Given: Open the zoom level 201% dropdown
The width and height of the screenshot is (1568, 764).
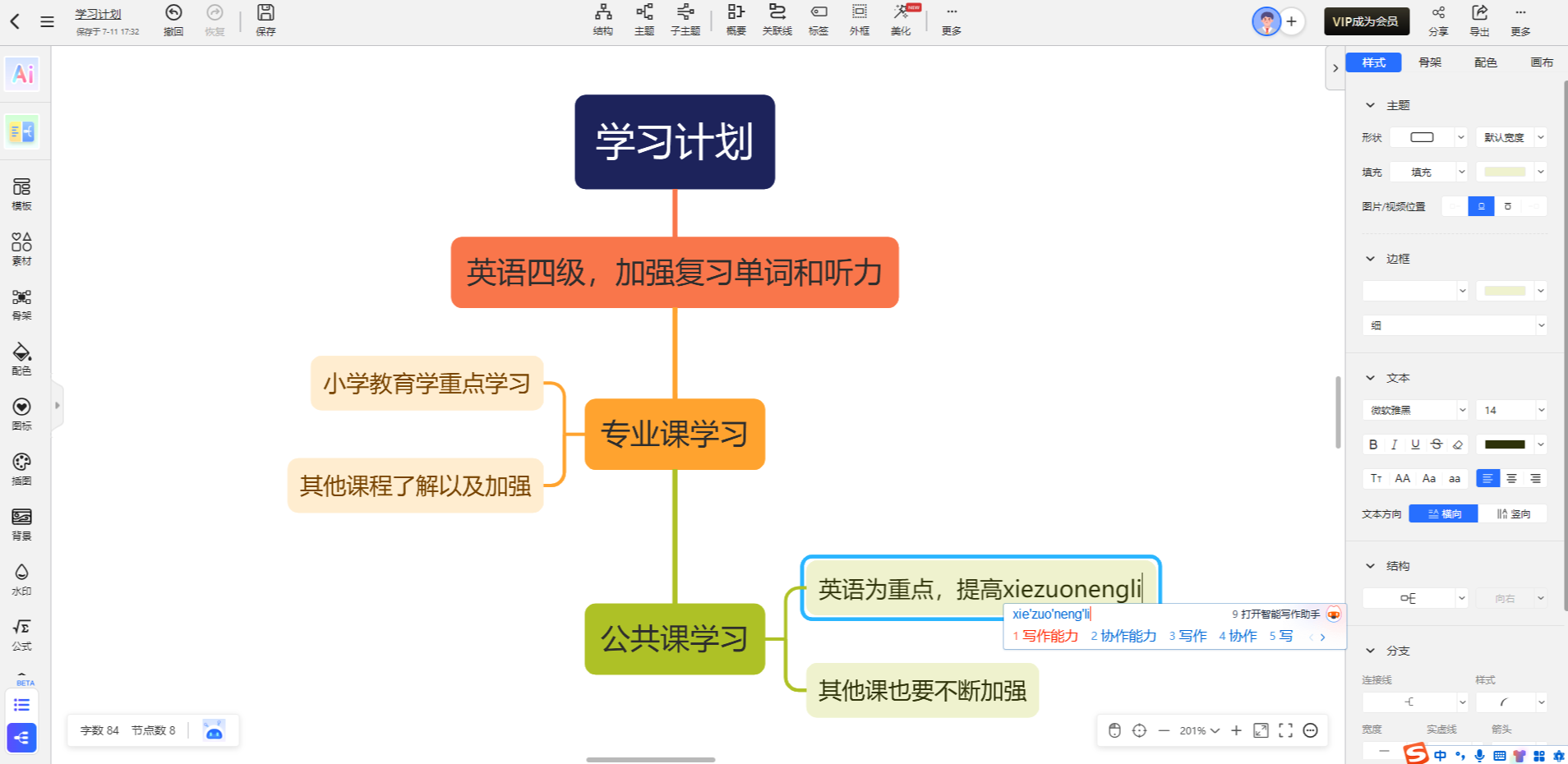Looking at the screenshot, I should tap(1200, 730).
